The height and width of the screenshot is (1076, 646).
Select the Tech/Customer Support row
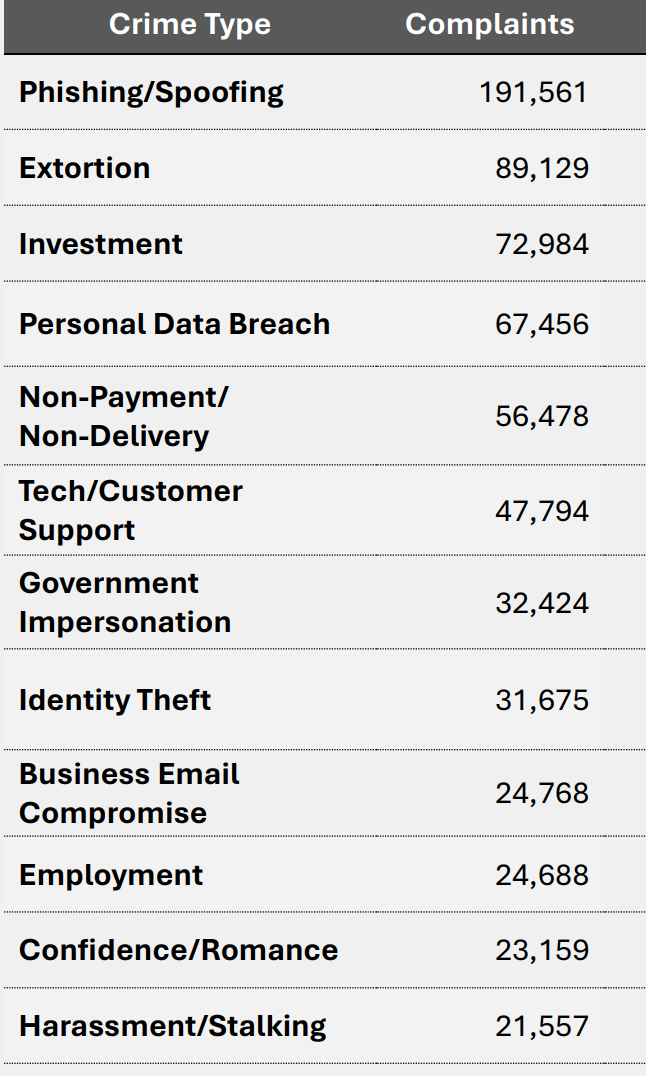pos(130,510)
